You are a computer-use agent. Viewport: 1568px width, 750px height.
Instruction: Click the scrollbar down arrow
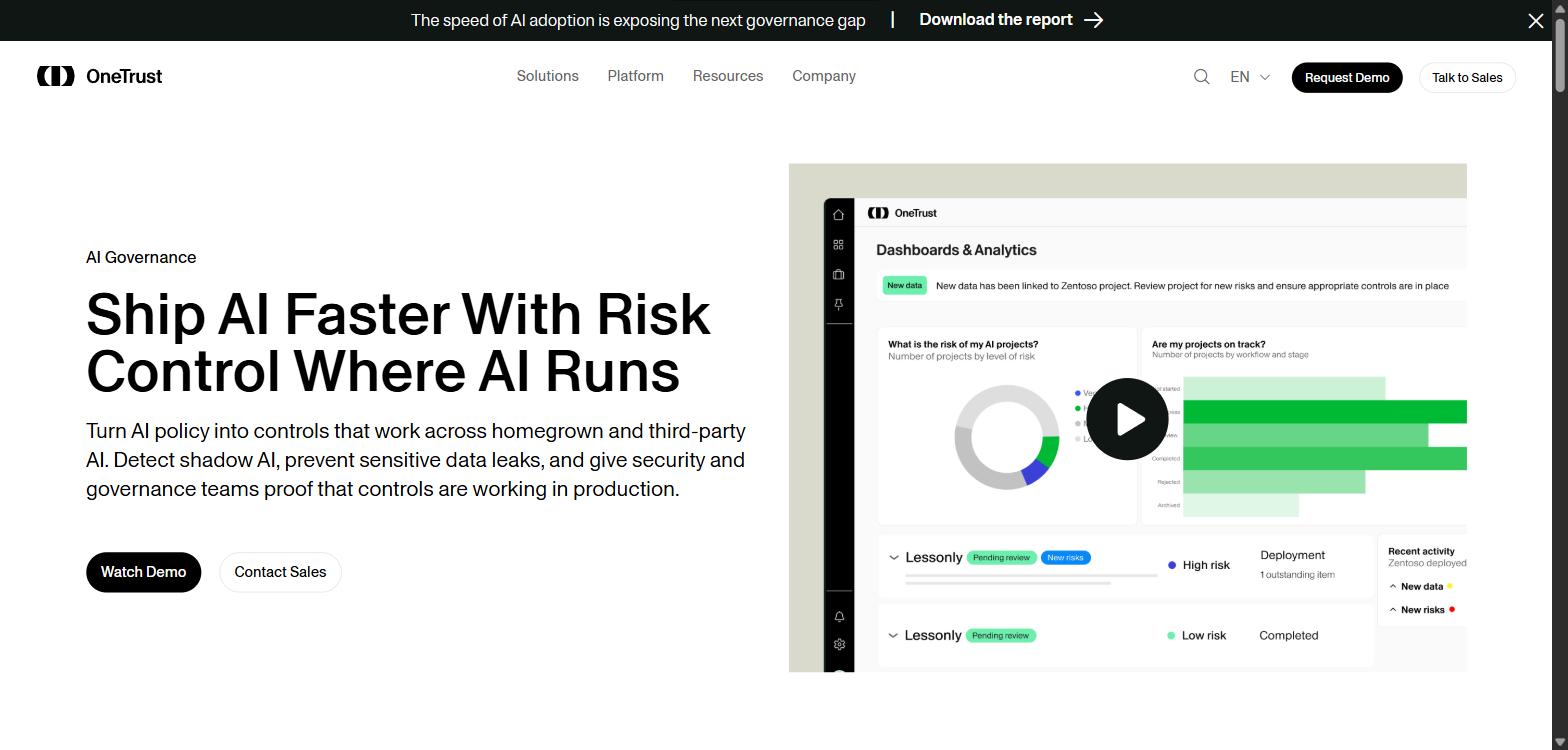tap(1559, 742)
